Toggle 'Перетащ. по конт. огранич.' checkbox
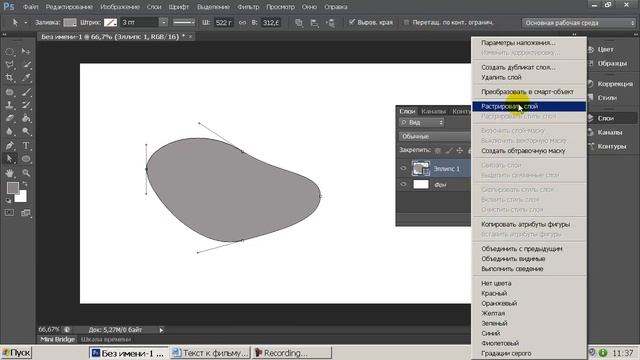Image resolution: width=640 pixels, height=360 pixels. pyautogui.click(x=406, y=22)
